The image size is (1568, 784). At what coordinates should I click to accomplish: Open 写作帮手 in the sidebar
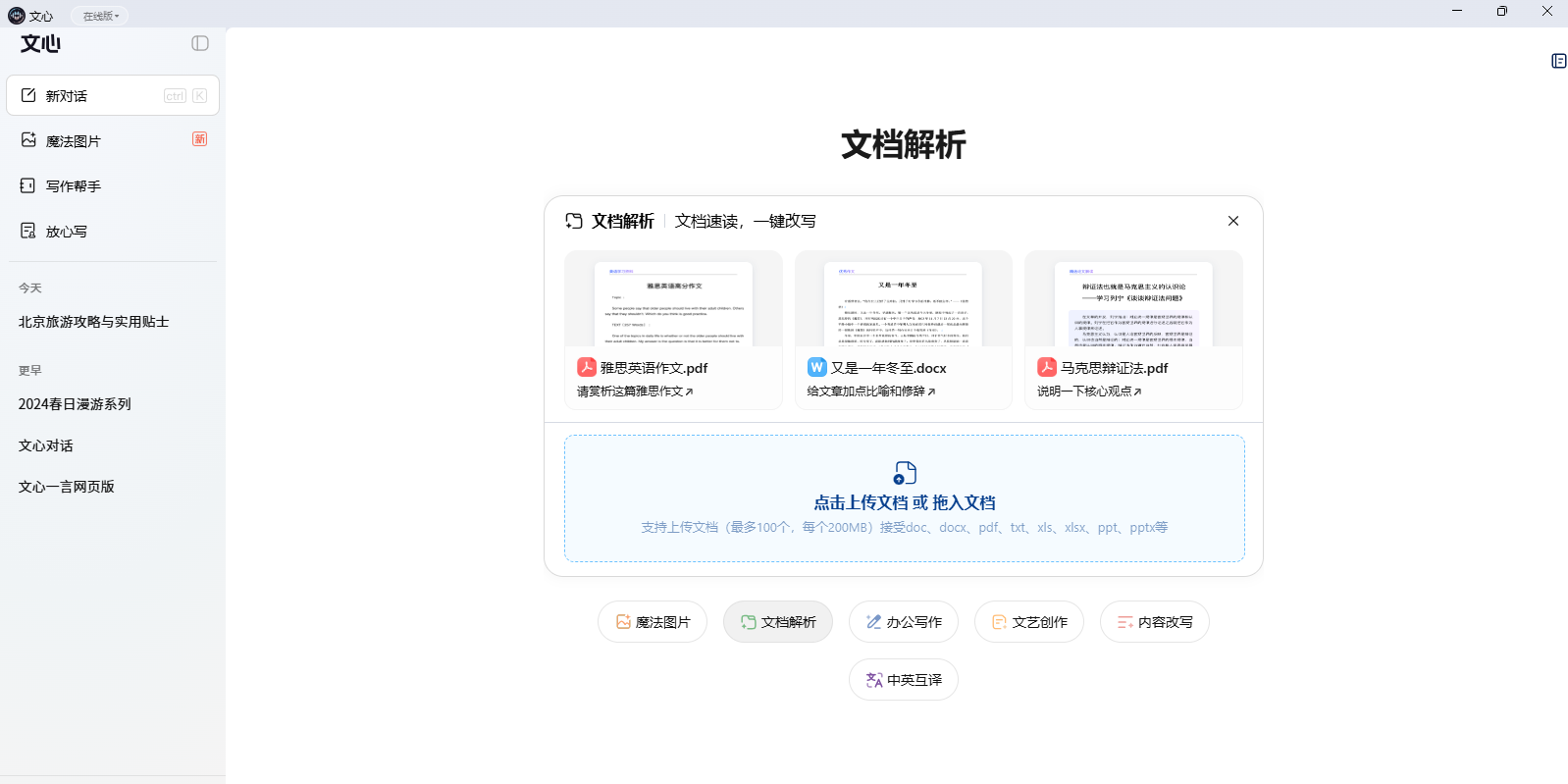tap(74, 186)
